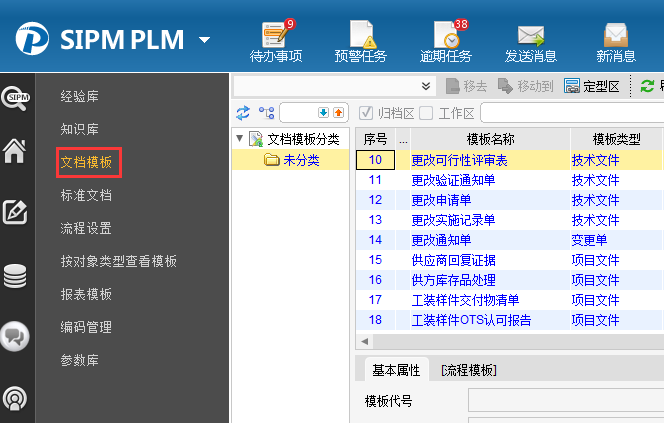Select 流程设置 in the side menu

click(86, 228)
